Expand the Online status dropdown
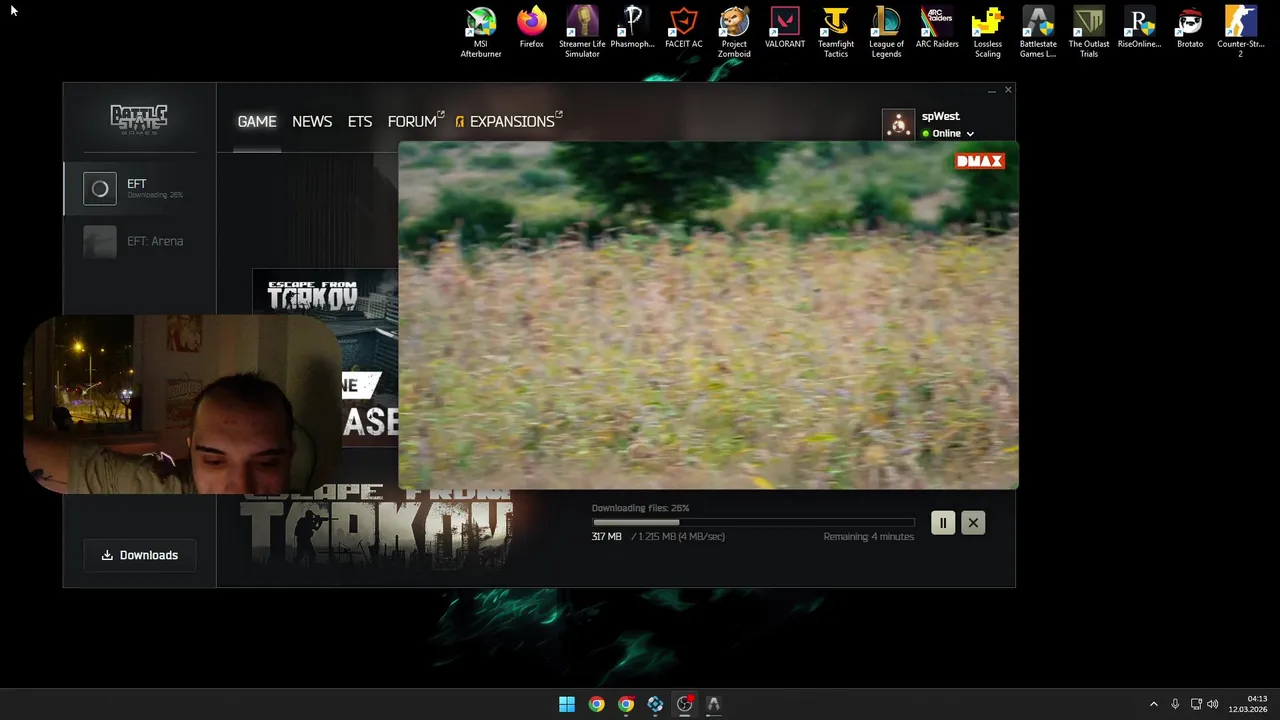1280x720 pixels. tap(948, 134)
